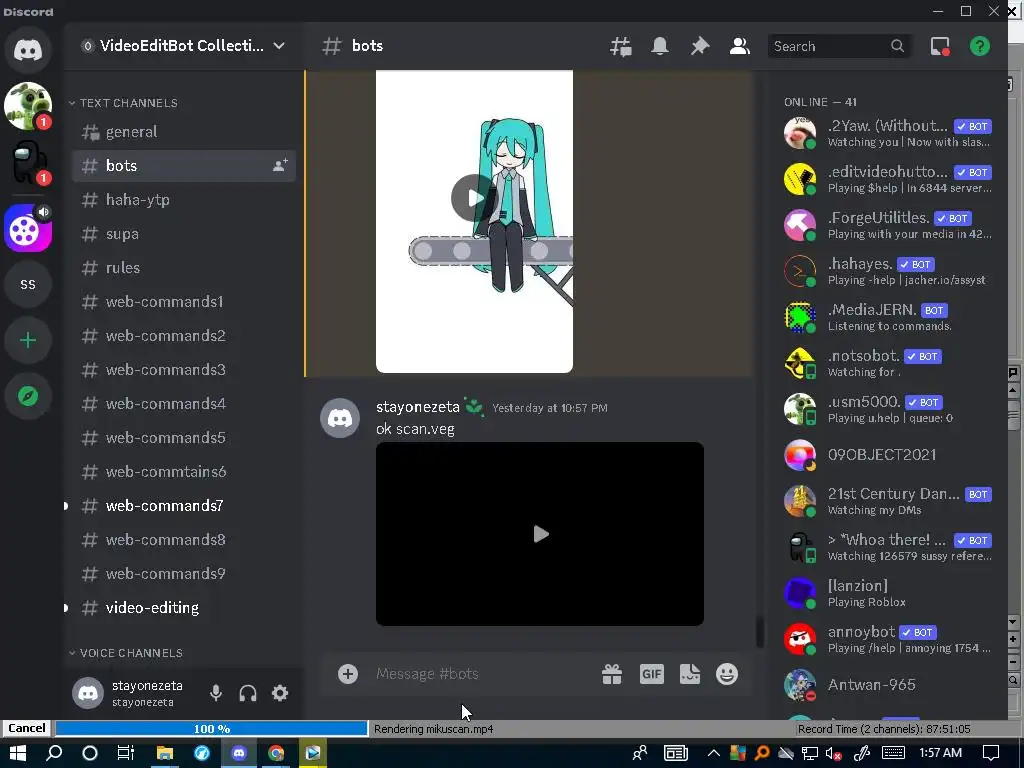The height and width of the screenshot is (768, 1024).
Task: Select member .notsobot.
Action: pyautogui.click(x=888, y=363)
